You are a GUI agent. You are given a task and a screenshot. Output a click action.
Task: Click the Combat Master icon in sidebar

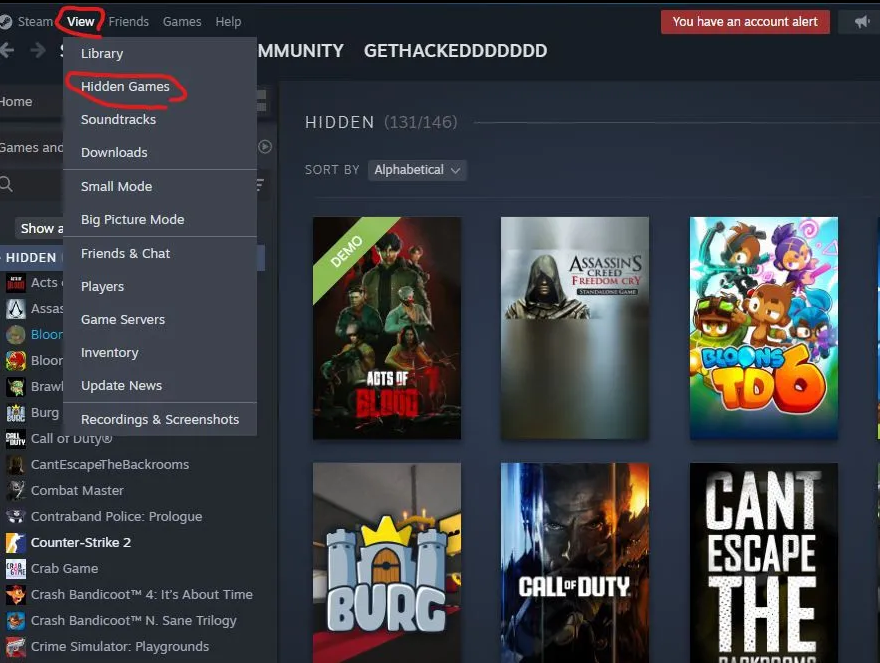pyautogui.click(x=15, y=491)
